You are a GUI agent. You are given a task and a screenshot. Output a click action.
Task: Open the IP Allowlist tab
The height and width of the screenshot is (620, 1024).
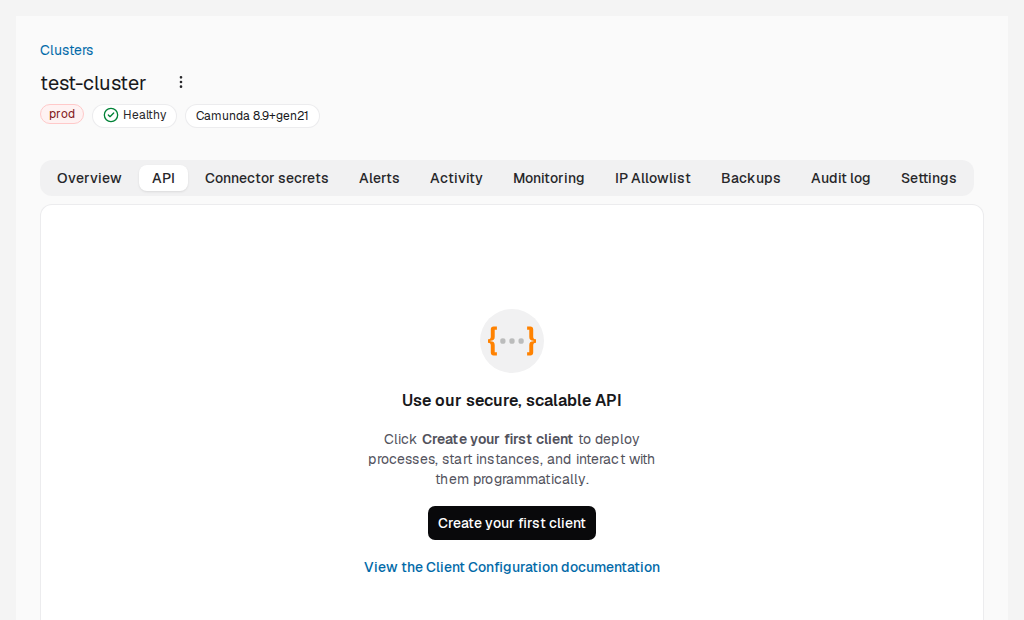(652, 178)
